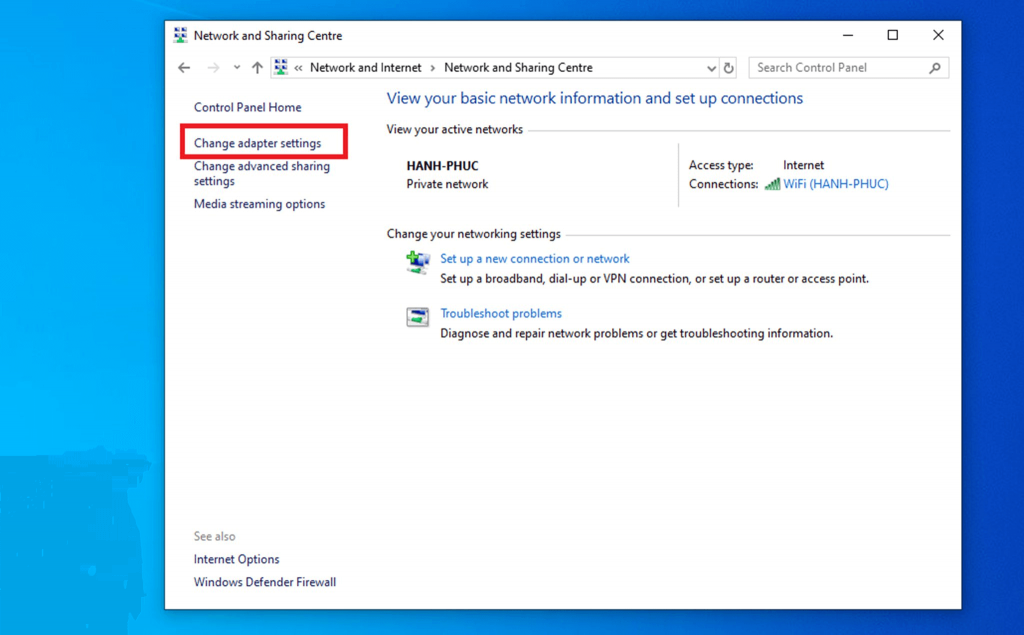This screenshot has height=635, width=1024.
Task: Click the new connection setup icon
Action: (x=418, y=262)
